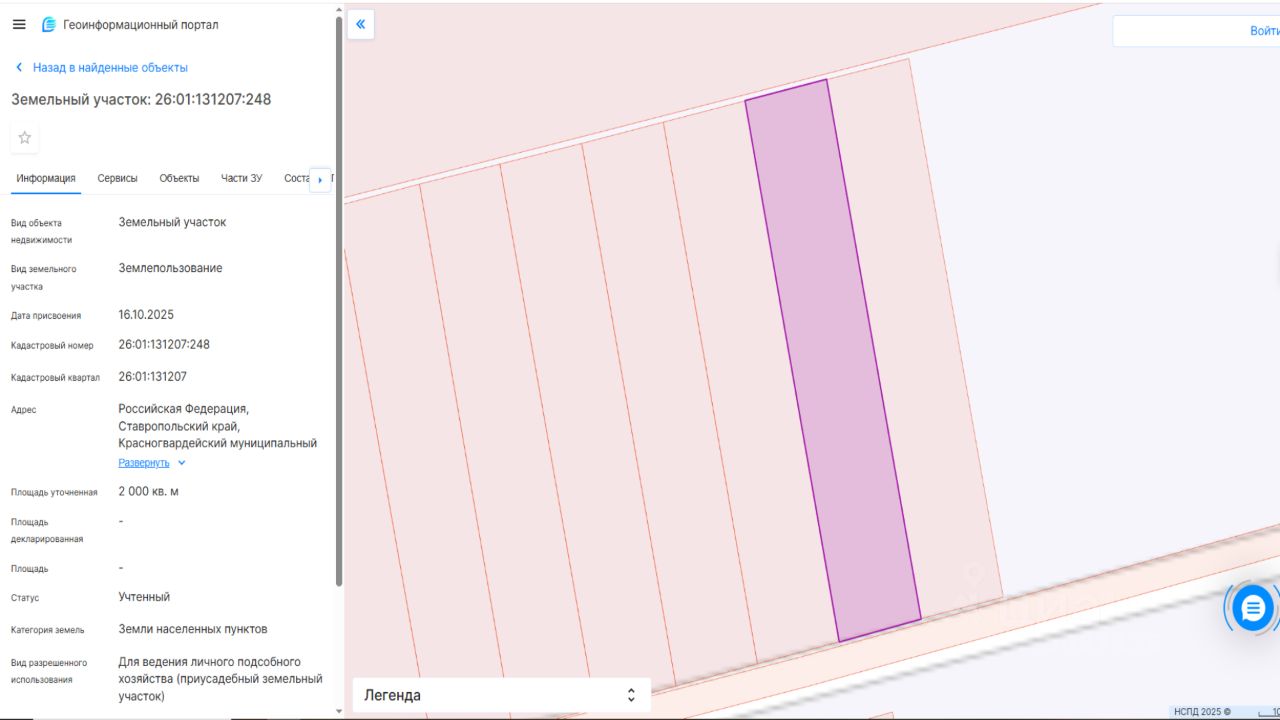Click the side panel vertical scrollbar
The height and width of the screenshot is (720, 1280).
339,300
